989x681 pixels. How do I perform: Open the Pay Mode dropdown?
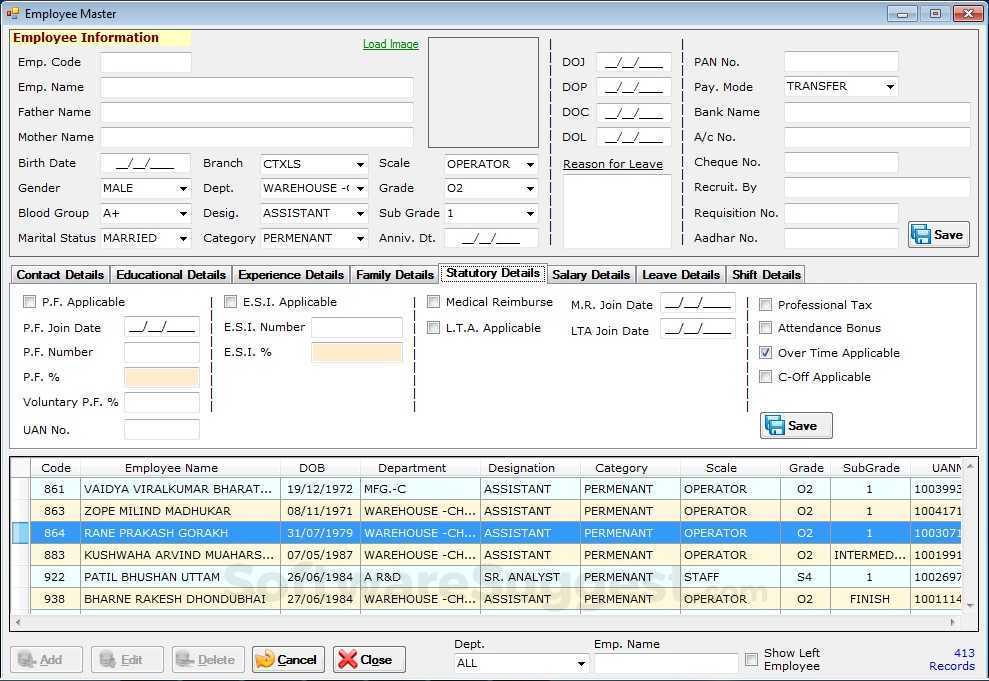coord(890,87)
